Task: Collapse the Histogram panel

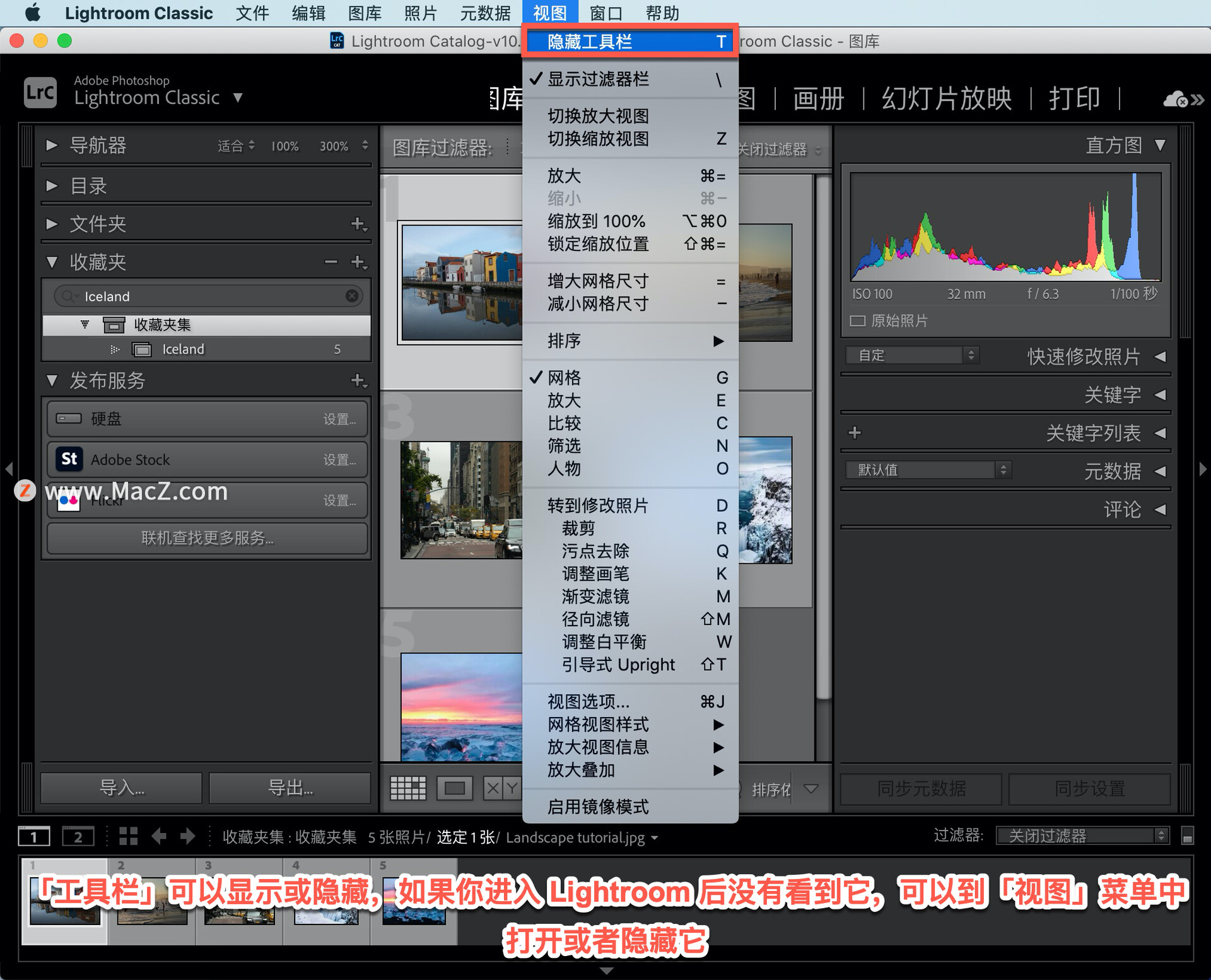Action: [1161, 145]
